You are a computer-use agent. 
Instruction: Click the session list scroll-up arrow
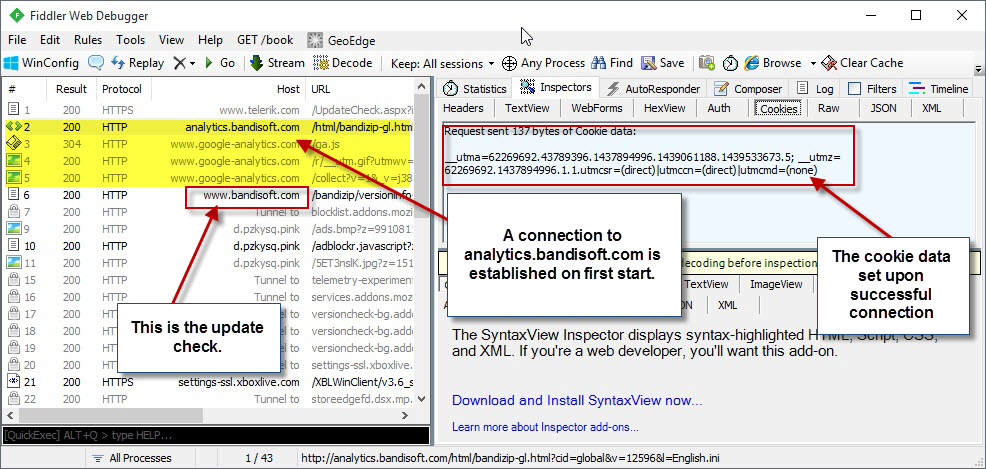422,89
